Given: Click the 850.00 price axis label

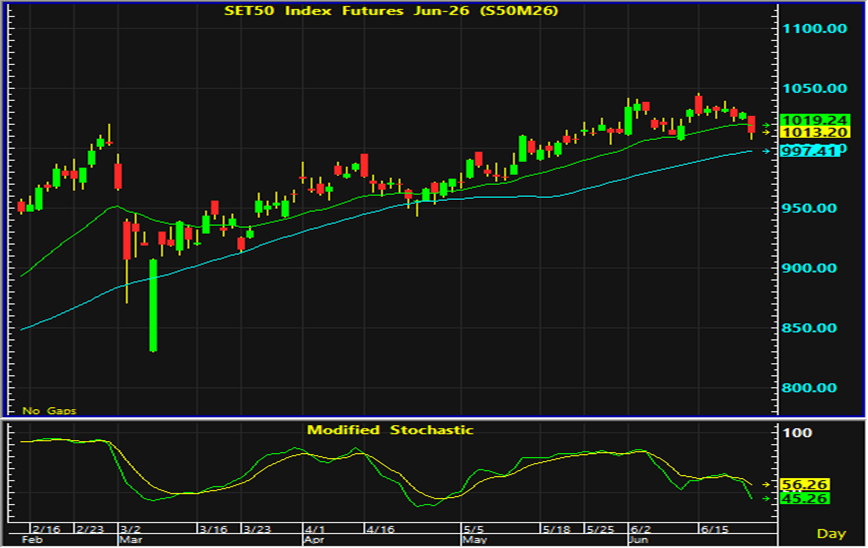Looking at the screenshot, I should pyautogui.click(x=809, y=328).
